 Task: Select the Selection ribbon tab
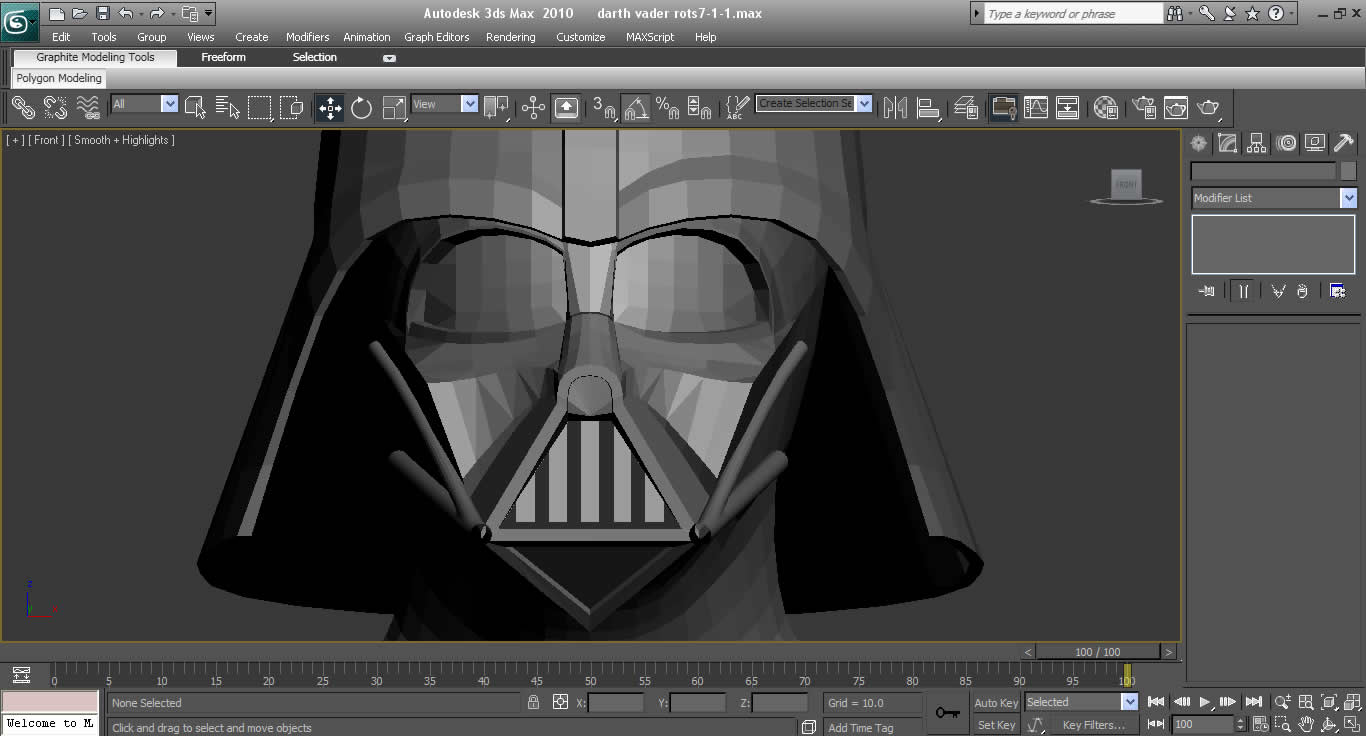pyautogui.click(x=314, y=57)
